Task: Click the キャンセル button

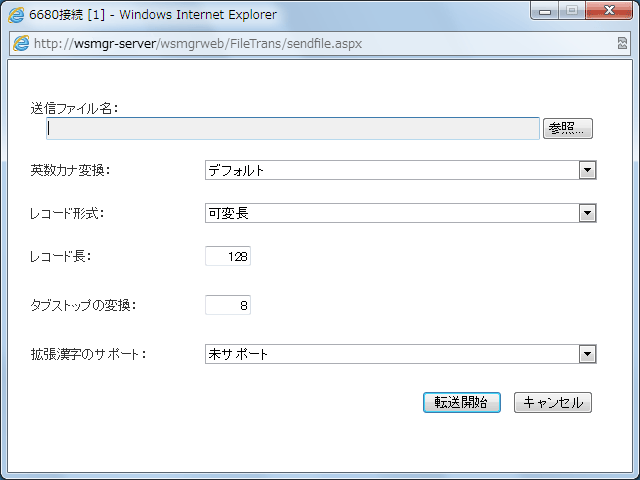Action: (553, 402)
